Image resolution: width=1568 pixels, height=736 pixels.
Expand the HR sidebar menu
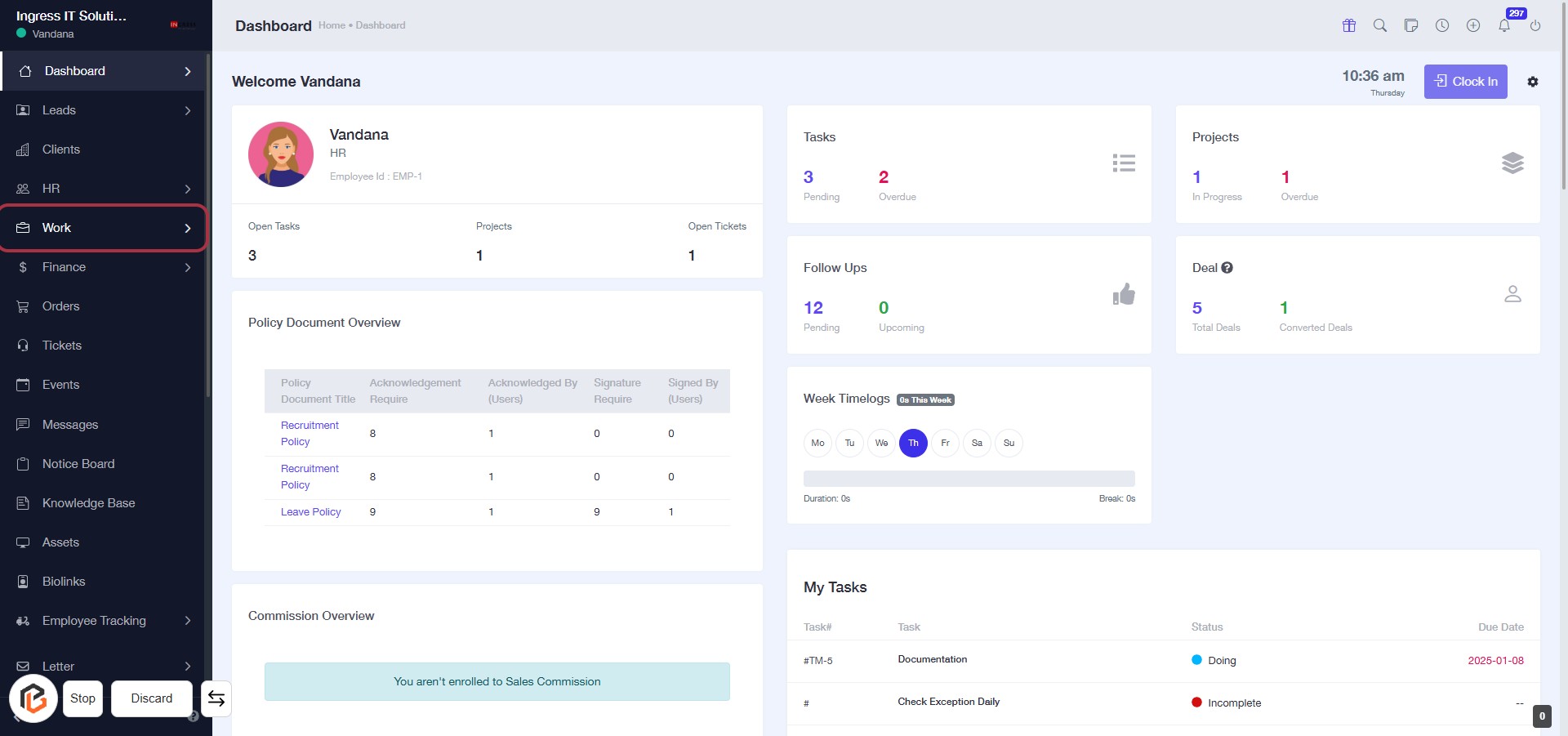(x=103, y=189)
